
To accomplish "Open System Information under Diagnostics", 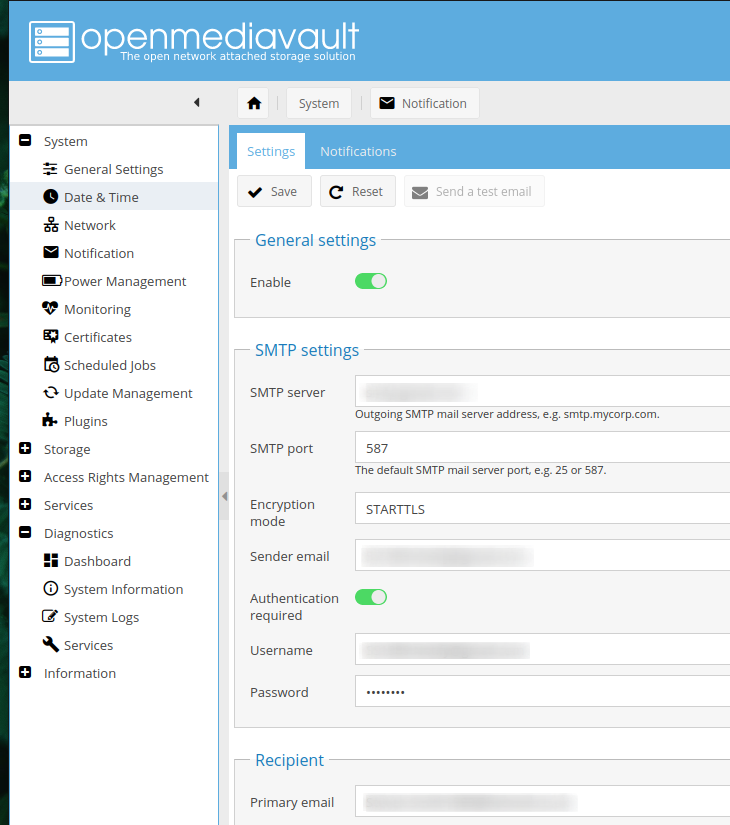I will coord(114,589).
